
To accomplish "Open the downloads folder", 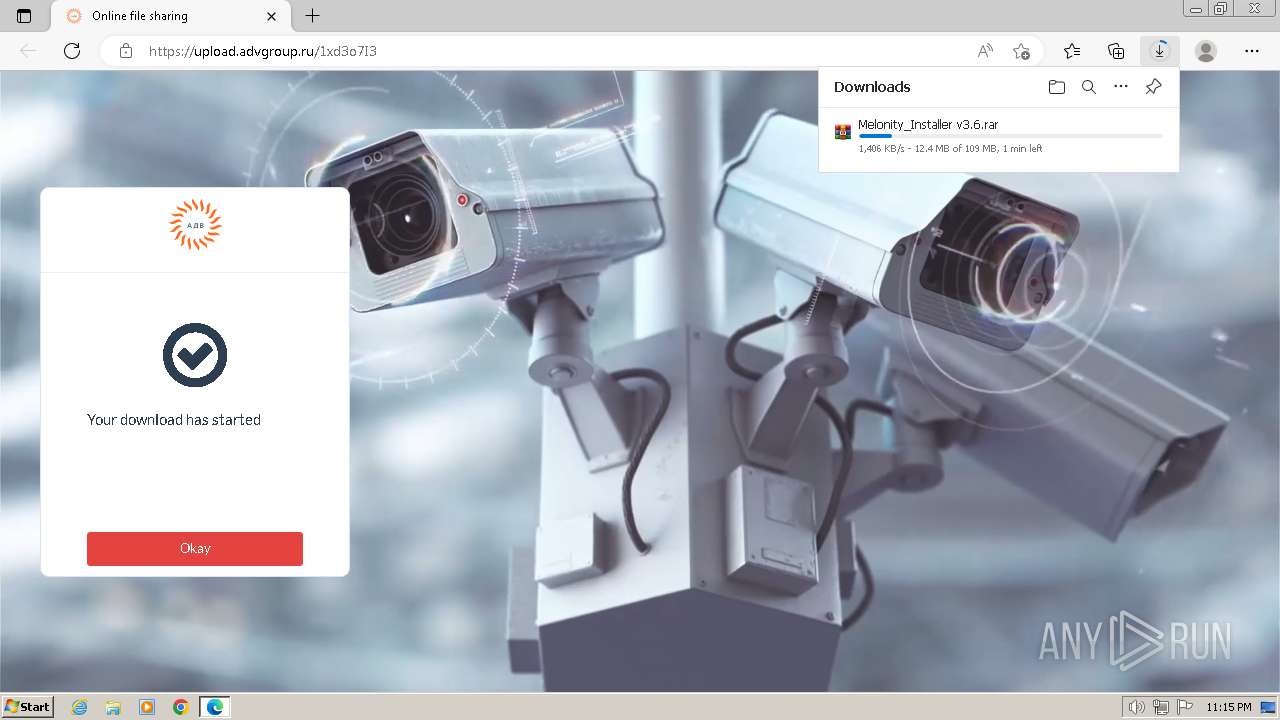I will pyautogui.click(x=1057, y=87).
